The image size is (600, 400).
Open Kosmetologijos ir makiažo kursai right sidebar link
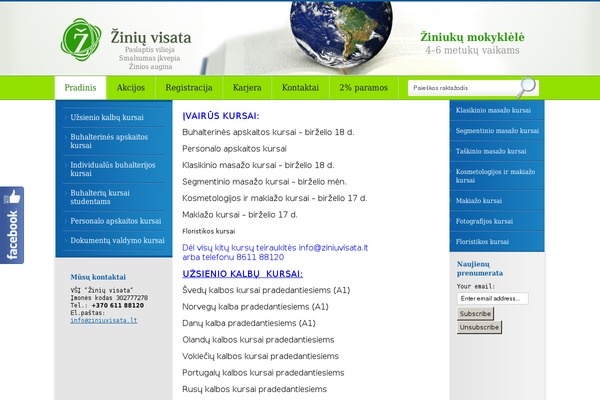pos(495,176)
